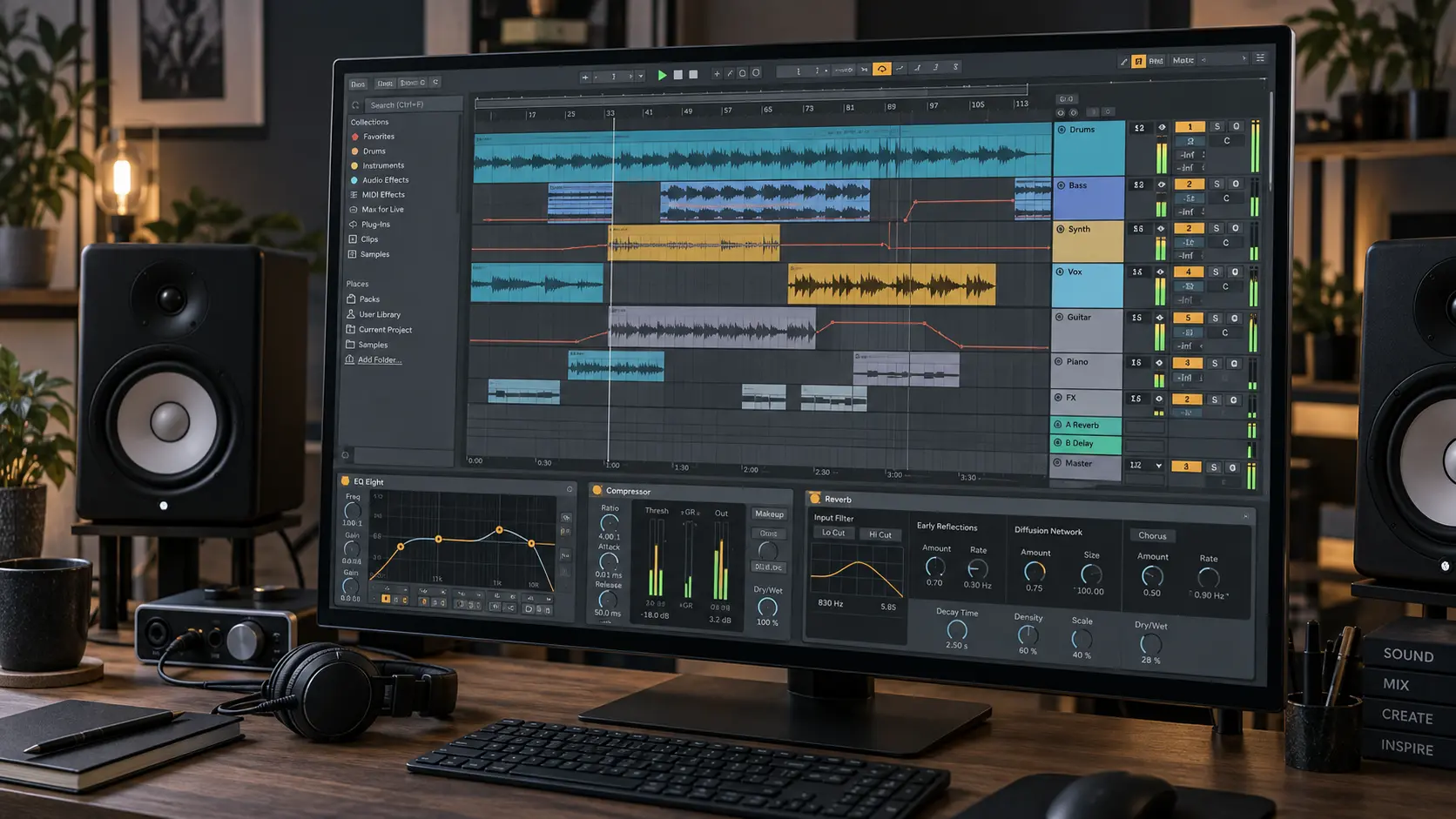The image size is (1456, 819).
Task: Fold the Guitar track with its circle button
Action: click(x=1060, y=318)
